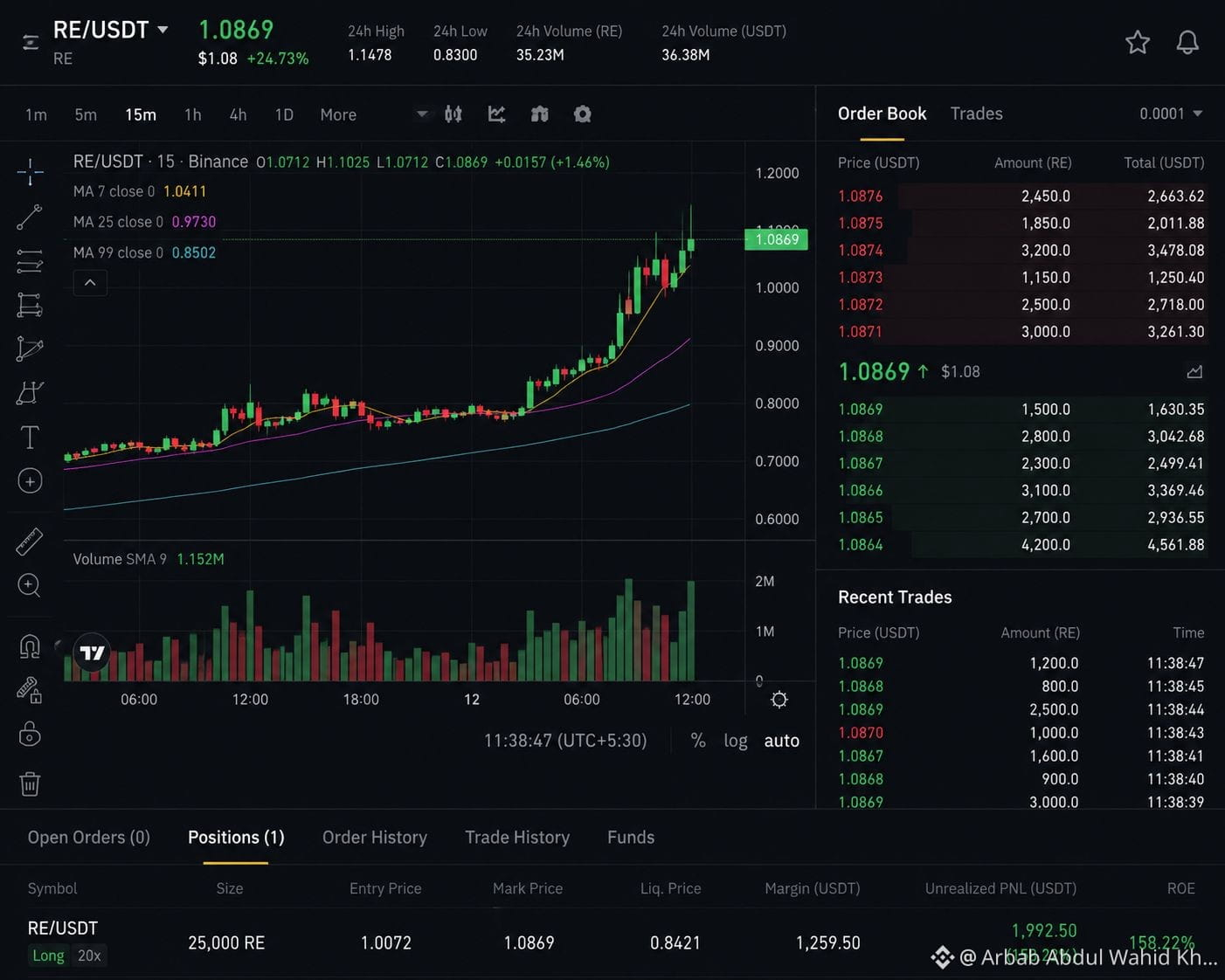This screenshot has height=980, width=1225.
Task: Click the 1.0870 recent trade price
Action: (x=861, y=733)
